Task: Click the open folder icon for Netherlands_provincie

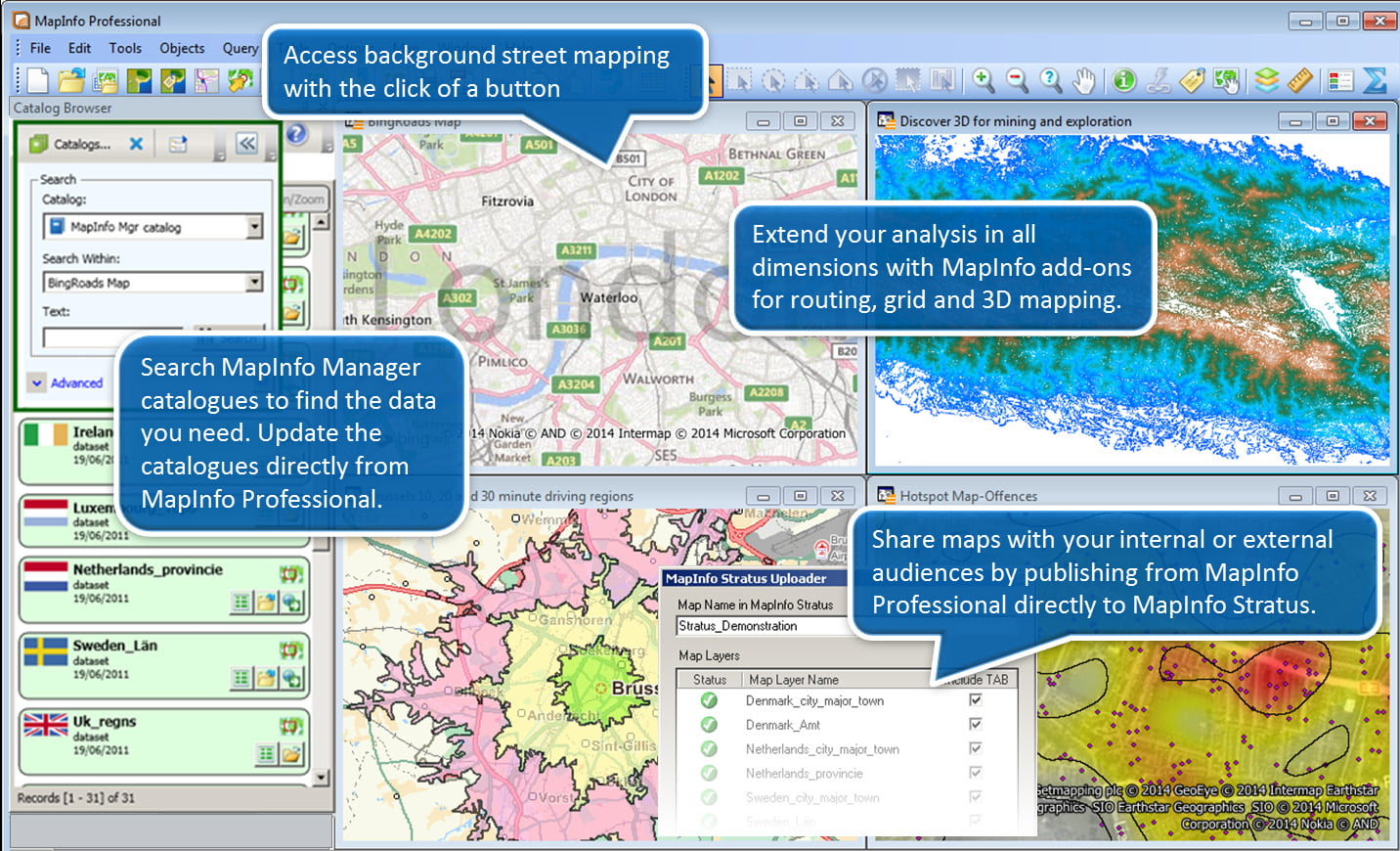Action: [266, 603]
